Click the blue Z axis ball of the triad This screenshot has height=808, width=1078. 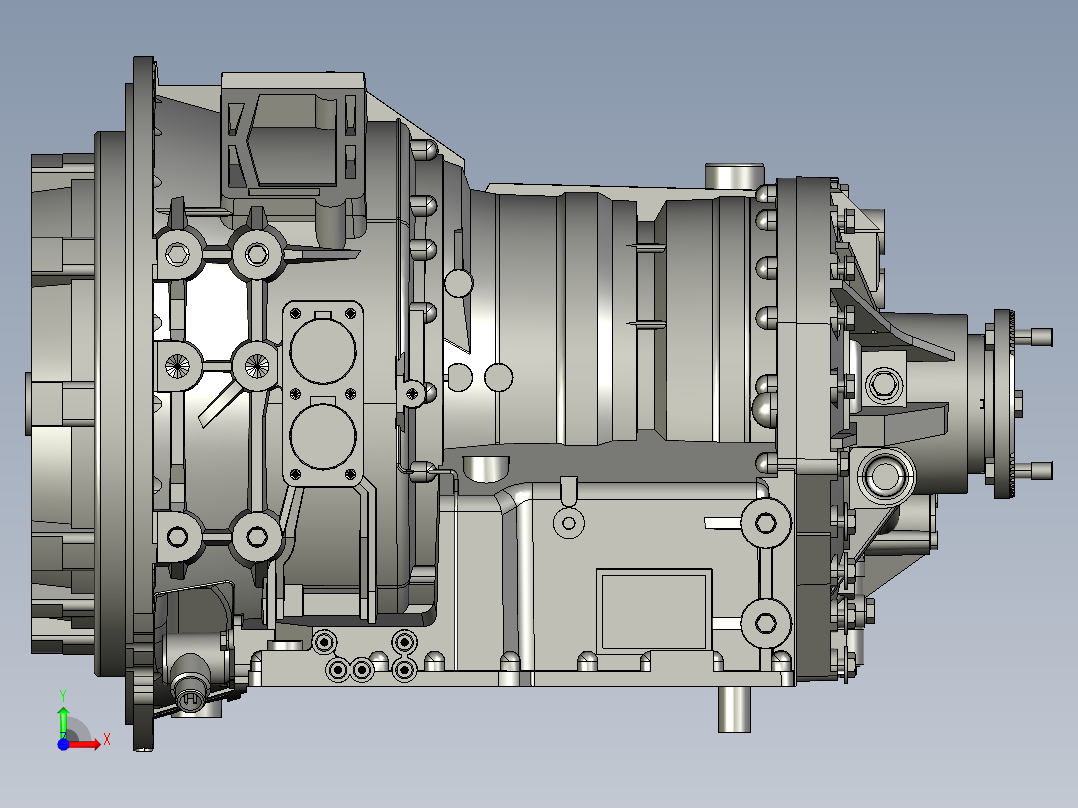pos(63,744)
